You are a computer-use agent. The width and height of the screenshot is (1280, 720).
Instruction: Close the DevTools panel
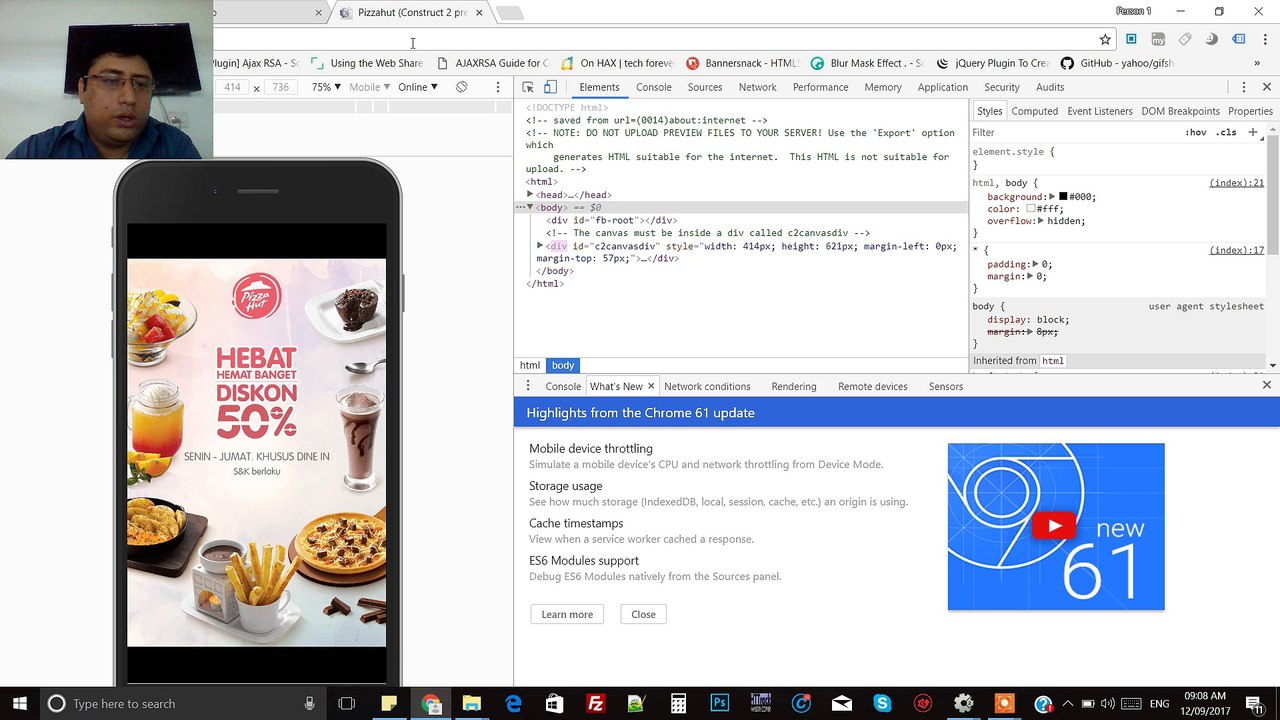pyautogui.click(x=1266, y=87)
